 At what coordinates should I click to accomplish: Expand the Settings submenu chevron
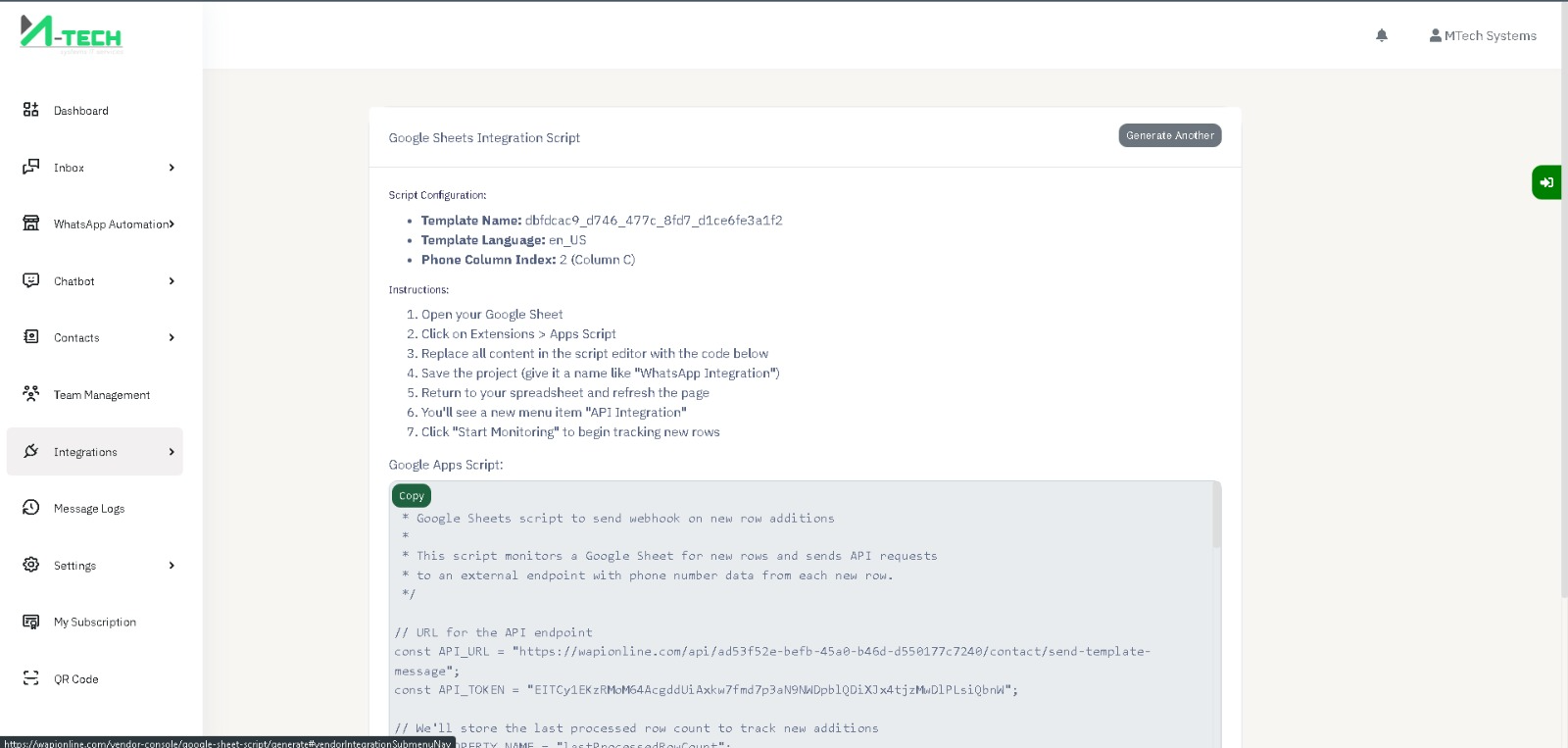pyautogui.click(x=171, y=566)
